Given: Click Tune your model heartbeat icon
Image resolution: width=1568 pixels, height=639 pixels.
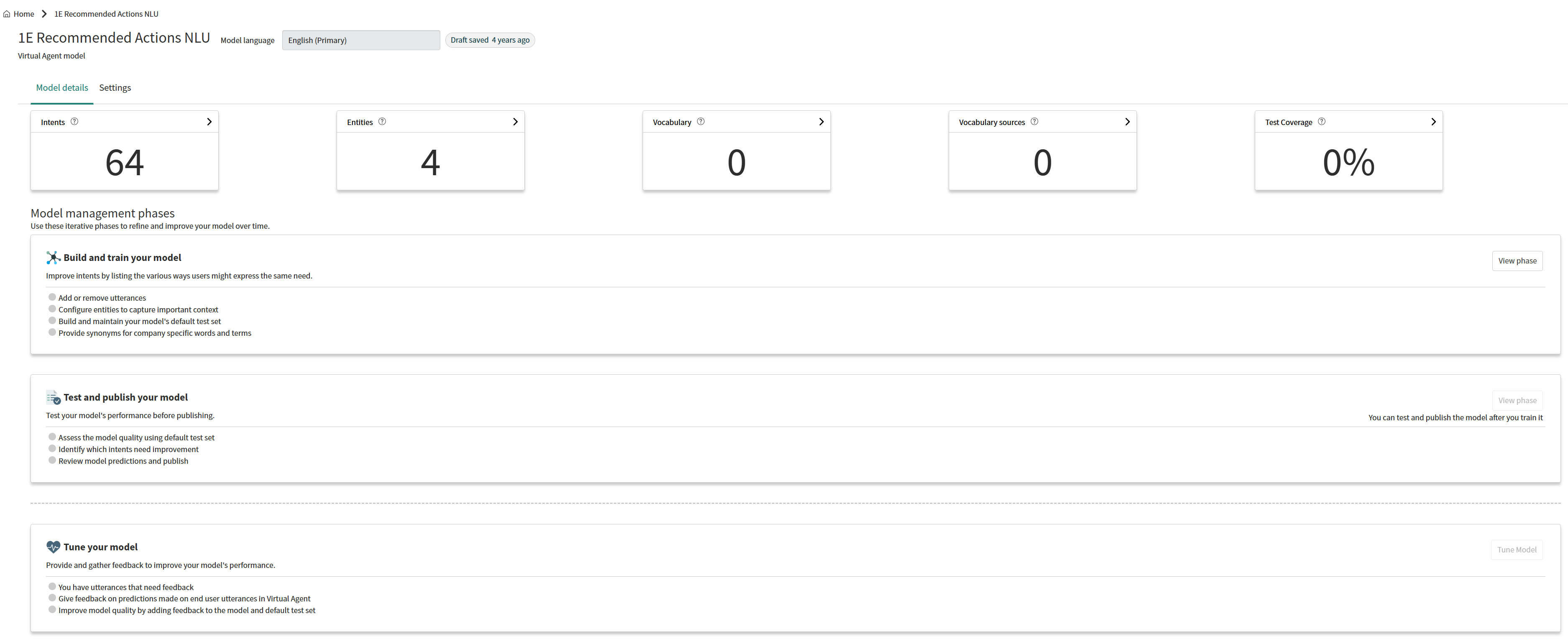Looking at the screenshot, I should 53,547.
